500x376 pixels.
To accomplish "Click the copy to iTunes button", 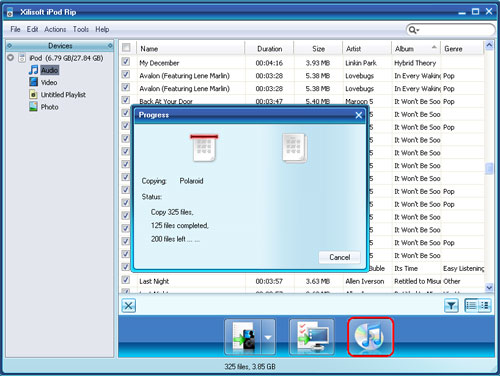I will [370, 337].
